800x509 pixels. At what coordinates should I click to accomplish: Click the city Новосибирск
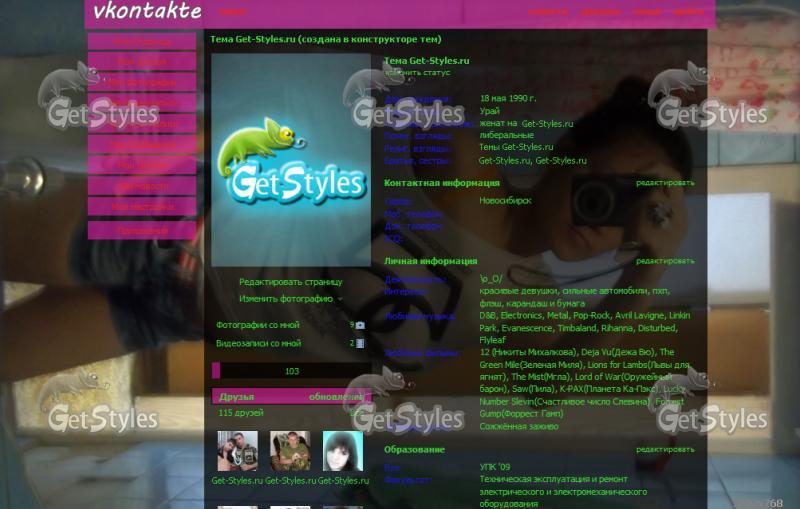point(505,200)
